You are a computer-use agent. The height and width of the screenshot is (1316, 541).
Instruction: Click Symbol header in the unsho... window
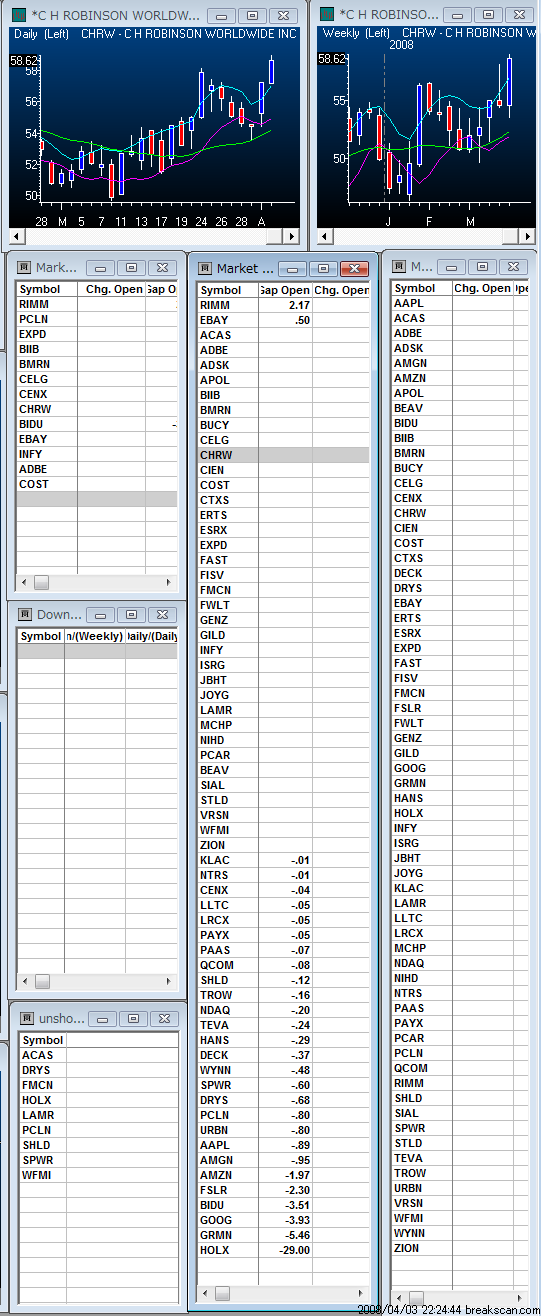click(x=43, y=1040)
